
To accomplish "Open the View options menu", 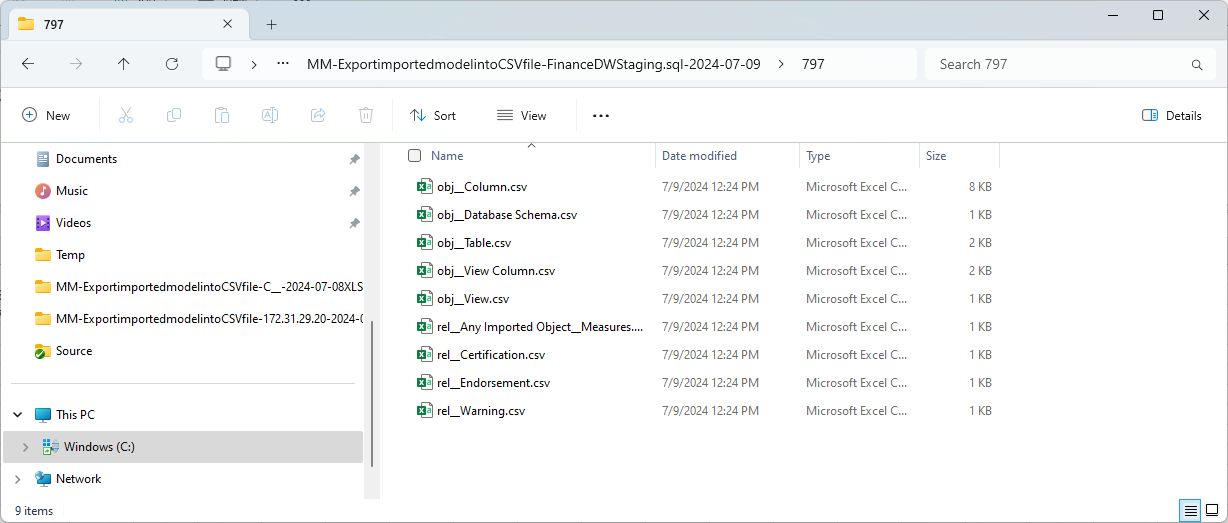I will click(522, 115).
